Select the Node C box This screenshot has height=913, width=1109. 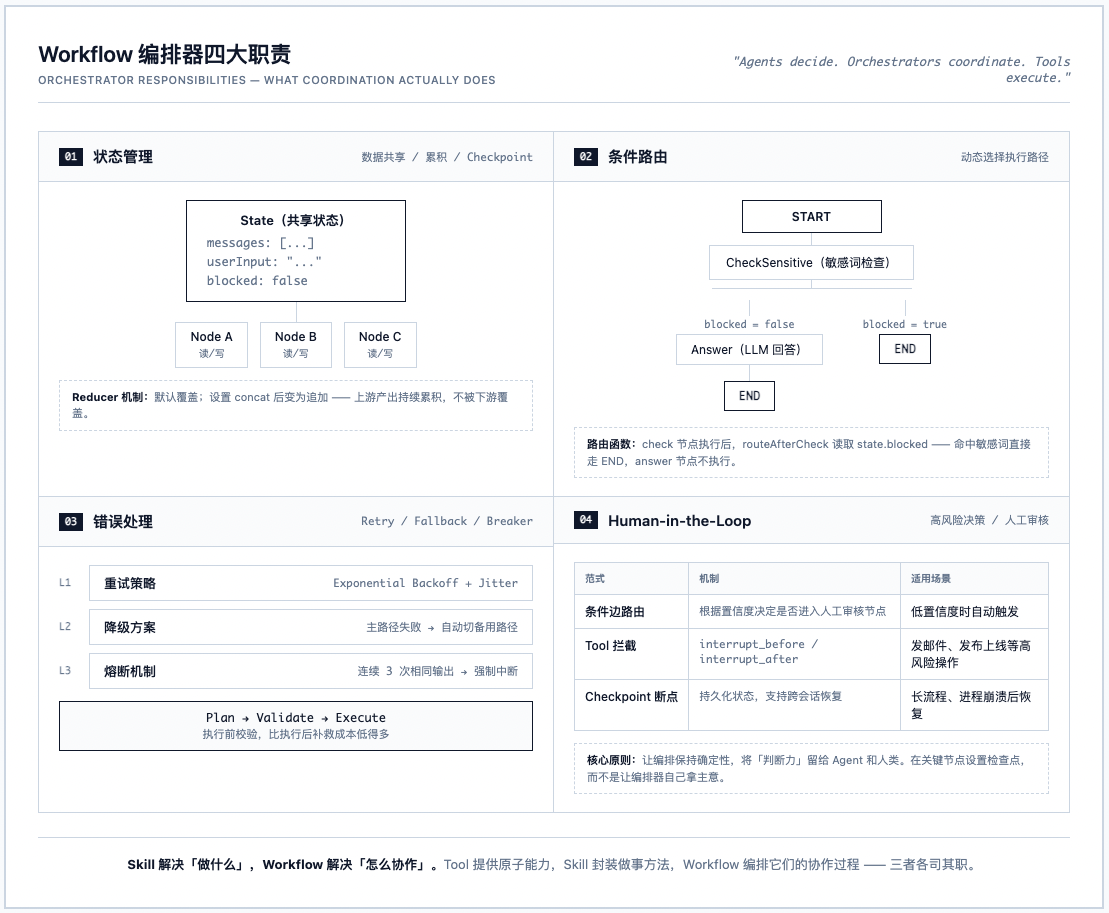[x=380, y=345]
